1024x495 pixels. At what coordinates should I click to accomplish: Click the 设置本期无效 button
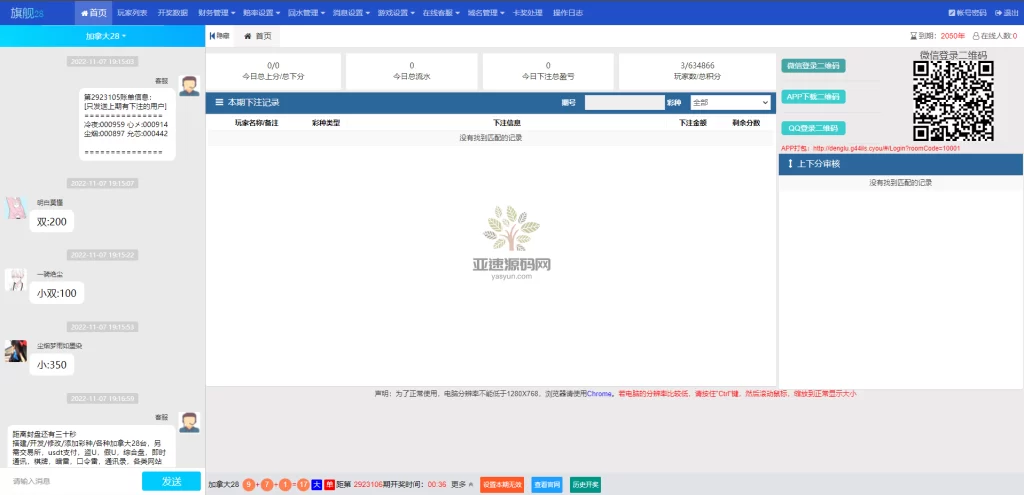502,485
